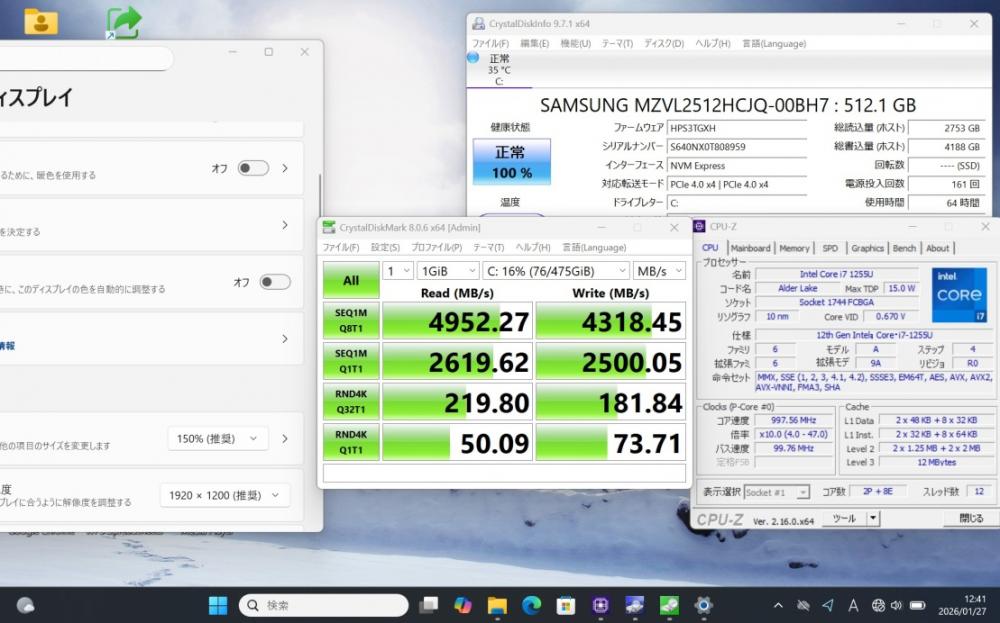Expand the 150% scale dropdown

[x=216, y=438]
